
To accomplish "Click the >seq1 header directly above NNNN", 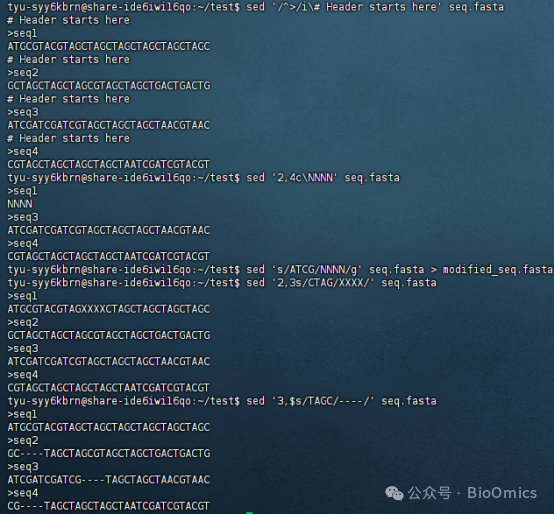I will coord(22,191).
